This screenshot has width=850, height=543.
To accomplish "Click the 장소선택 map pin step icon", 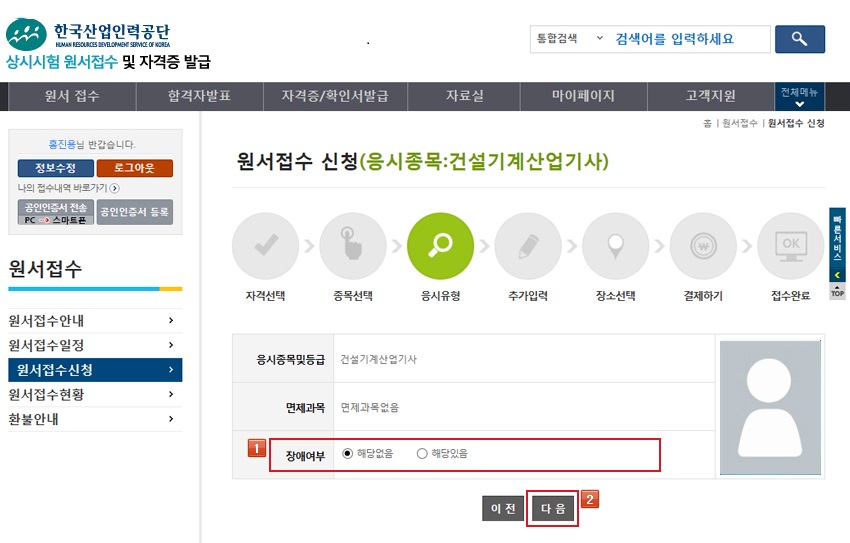I will [x=615, y=246].
